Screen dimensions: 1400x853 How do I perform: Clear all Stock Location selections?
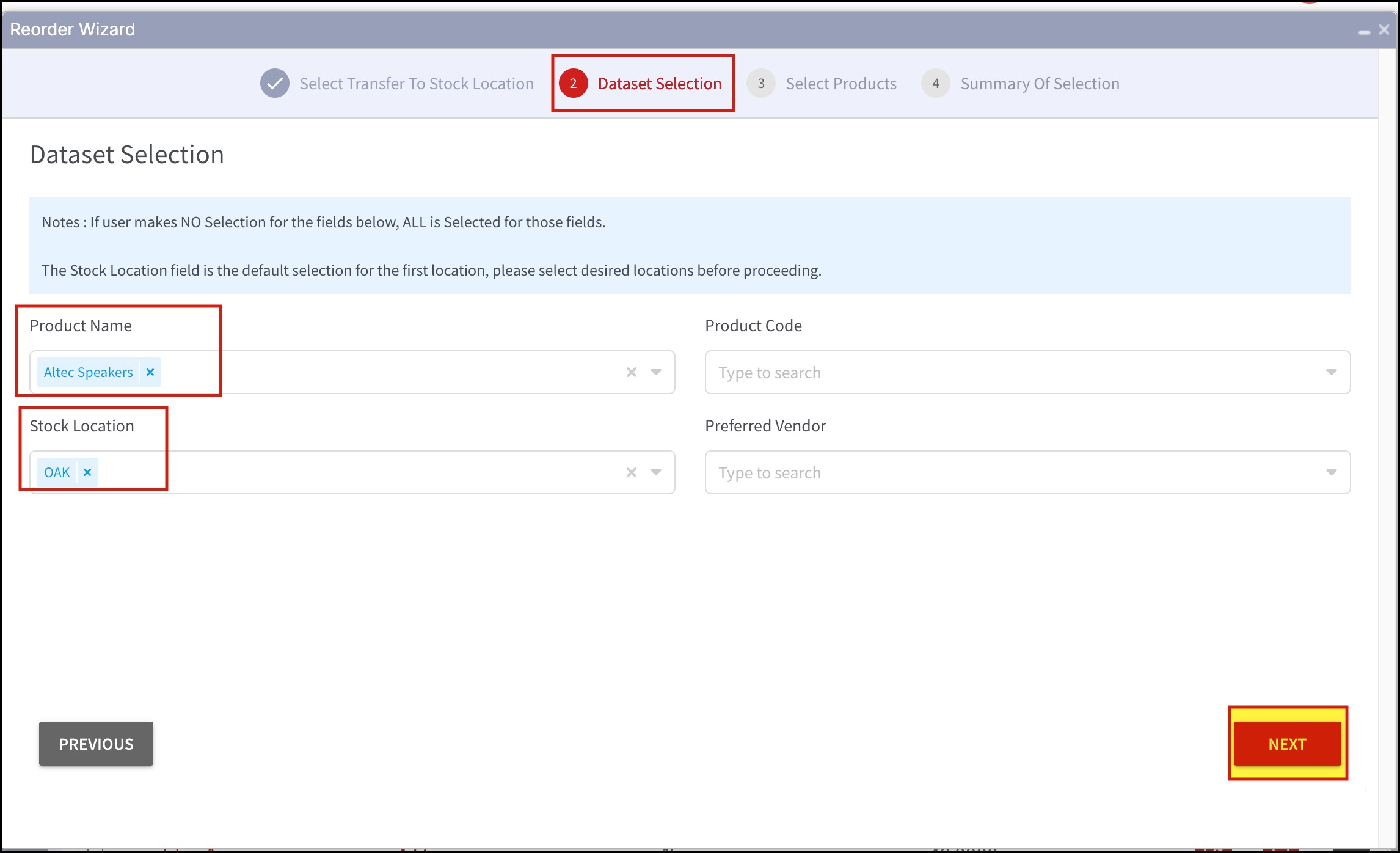pyautogui.click(x=632, y=472)
